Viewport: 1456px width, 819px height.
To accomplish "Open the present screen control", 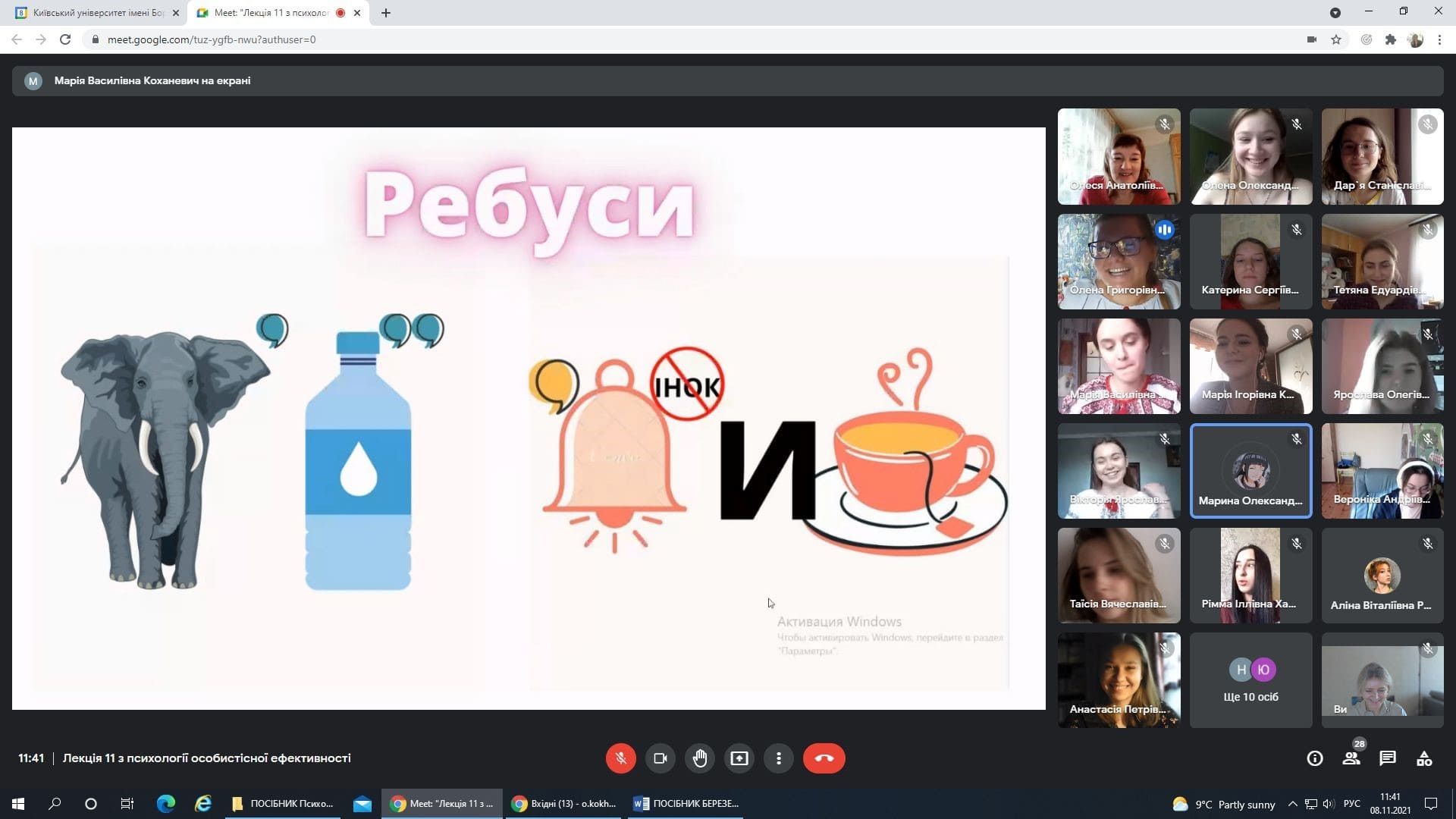I will 739,758.
